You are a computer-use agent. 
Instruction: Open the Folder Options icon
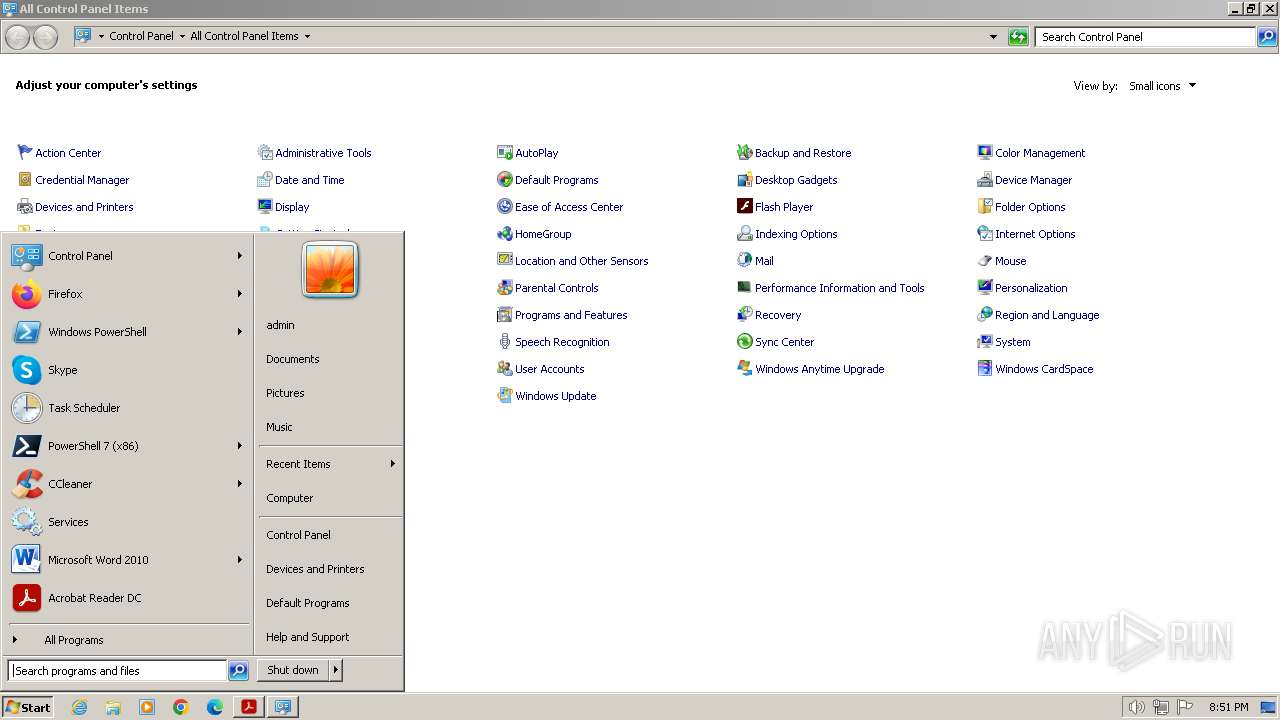pyautogui.click(x=985, y=207)
